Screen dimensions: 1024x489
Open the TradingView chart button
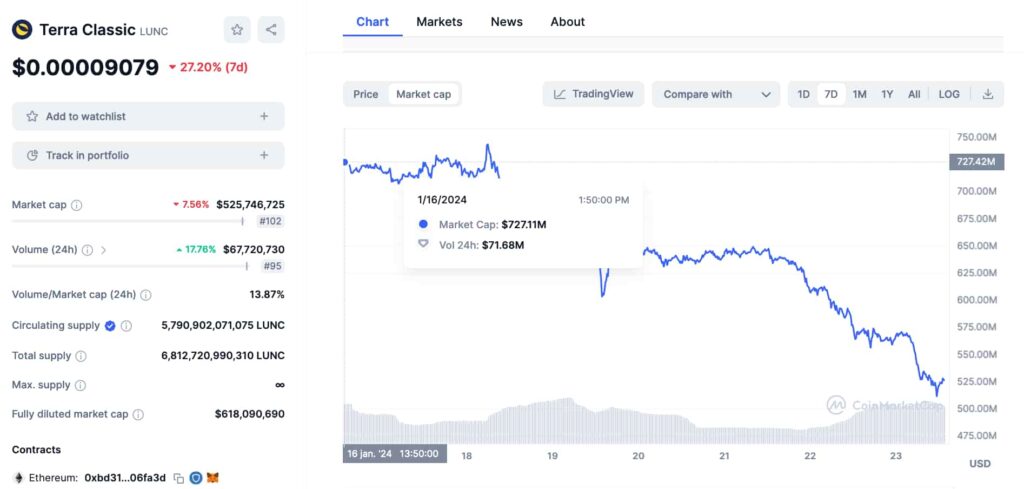pyautogui.click(x=594, y=94)
